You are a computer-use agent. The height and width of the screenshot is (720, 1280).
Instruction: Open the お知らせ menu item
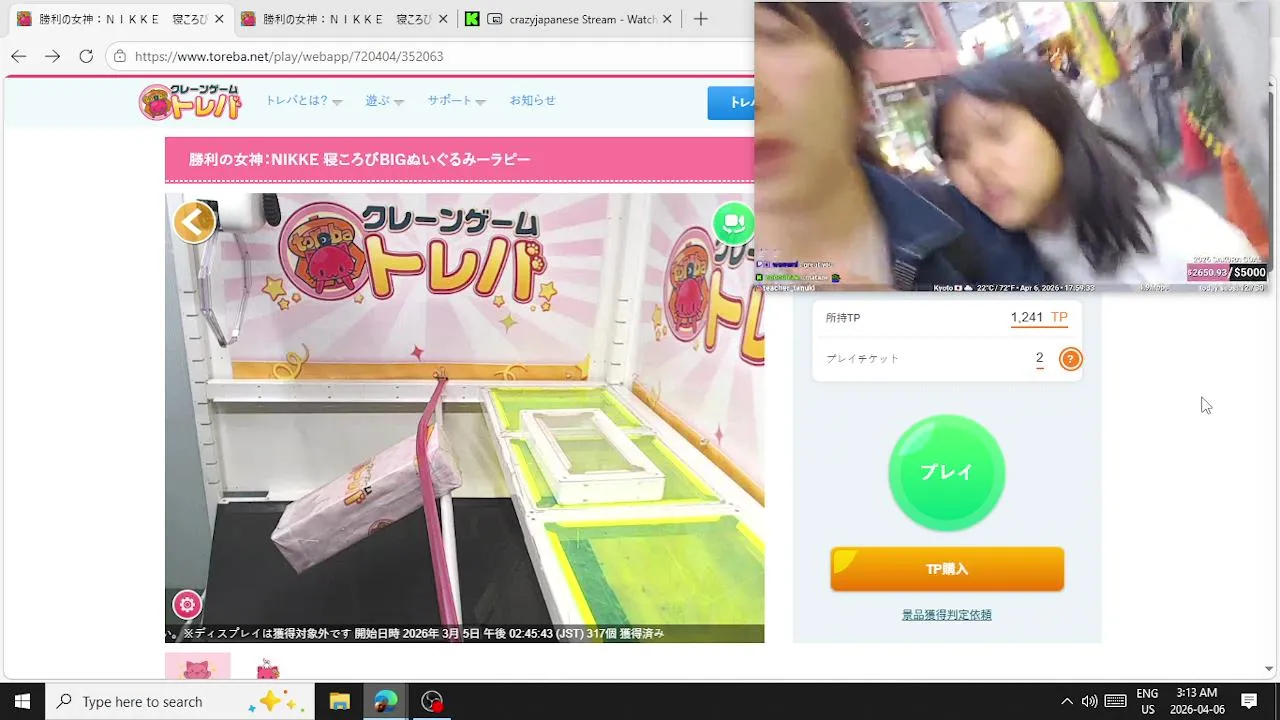(x=532, y=101)
